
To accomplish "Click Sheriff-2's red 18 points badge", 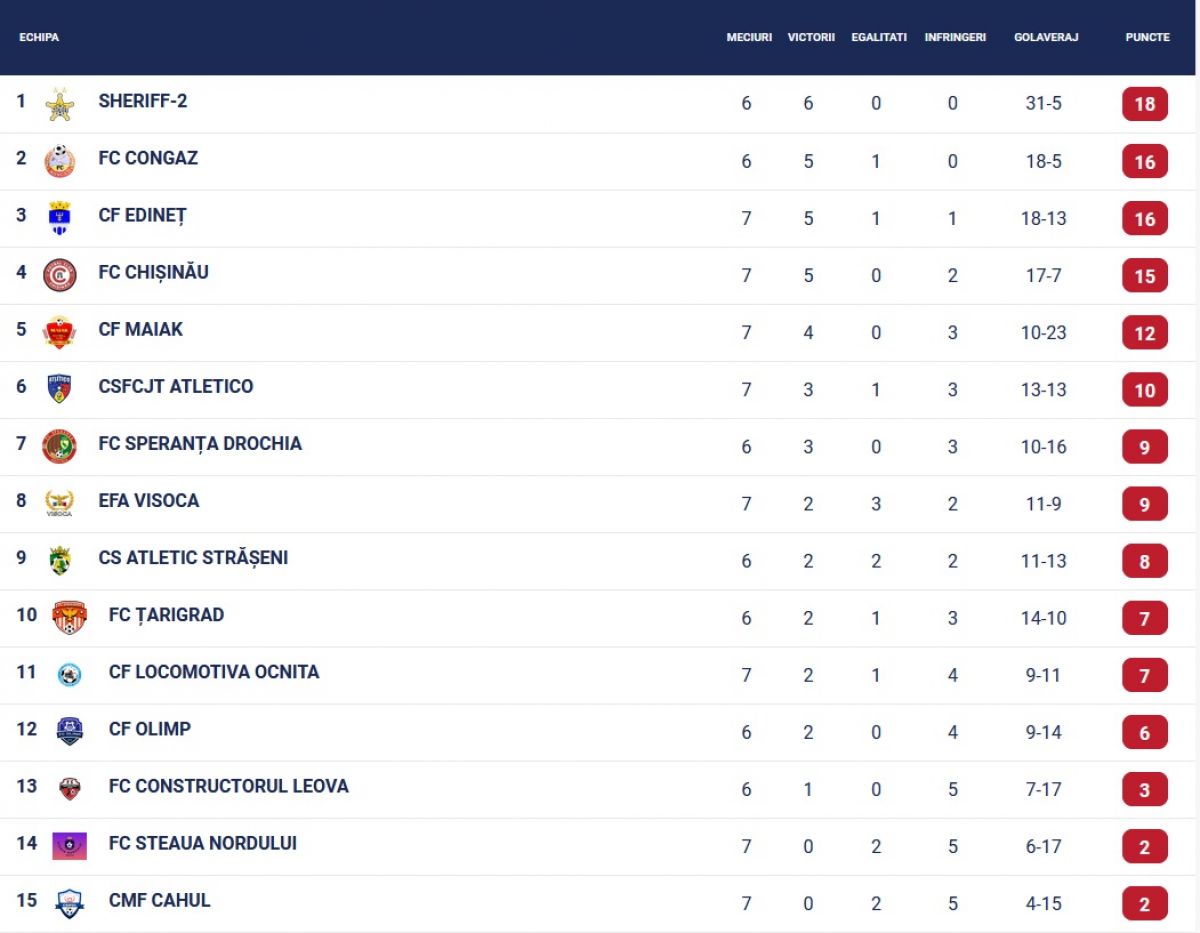I will 1145,104.
